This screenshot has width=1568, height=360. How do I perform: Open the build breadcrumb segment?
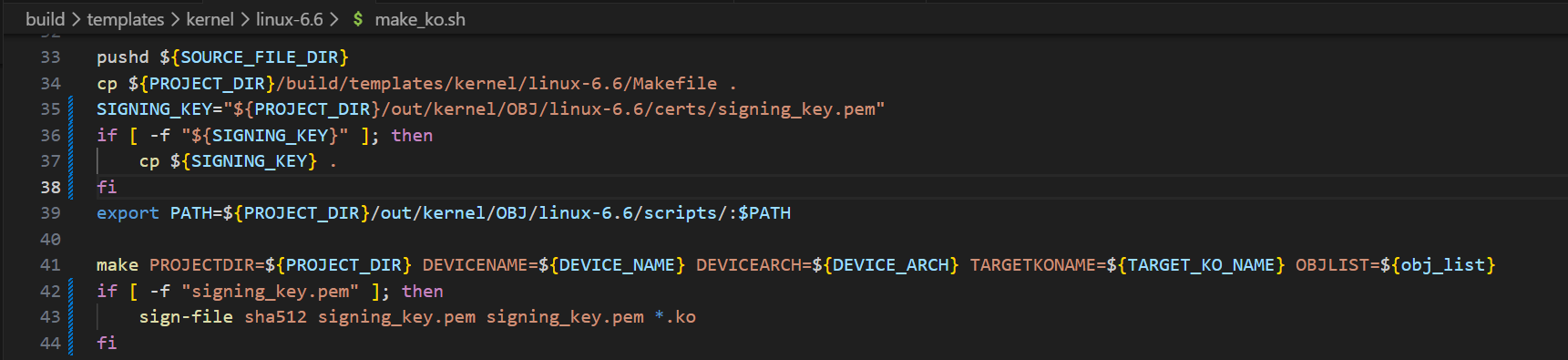coord(45,19)
